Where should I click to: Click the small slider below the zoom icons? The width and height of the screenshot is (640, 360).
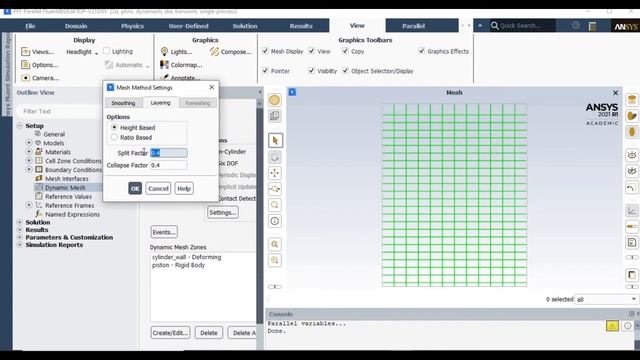point(275,287)
